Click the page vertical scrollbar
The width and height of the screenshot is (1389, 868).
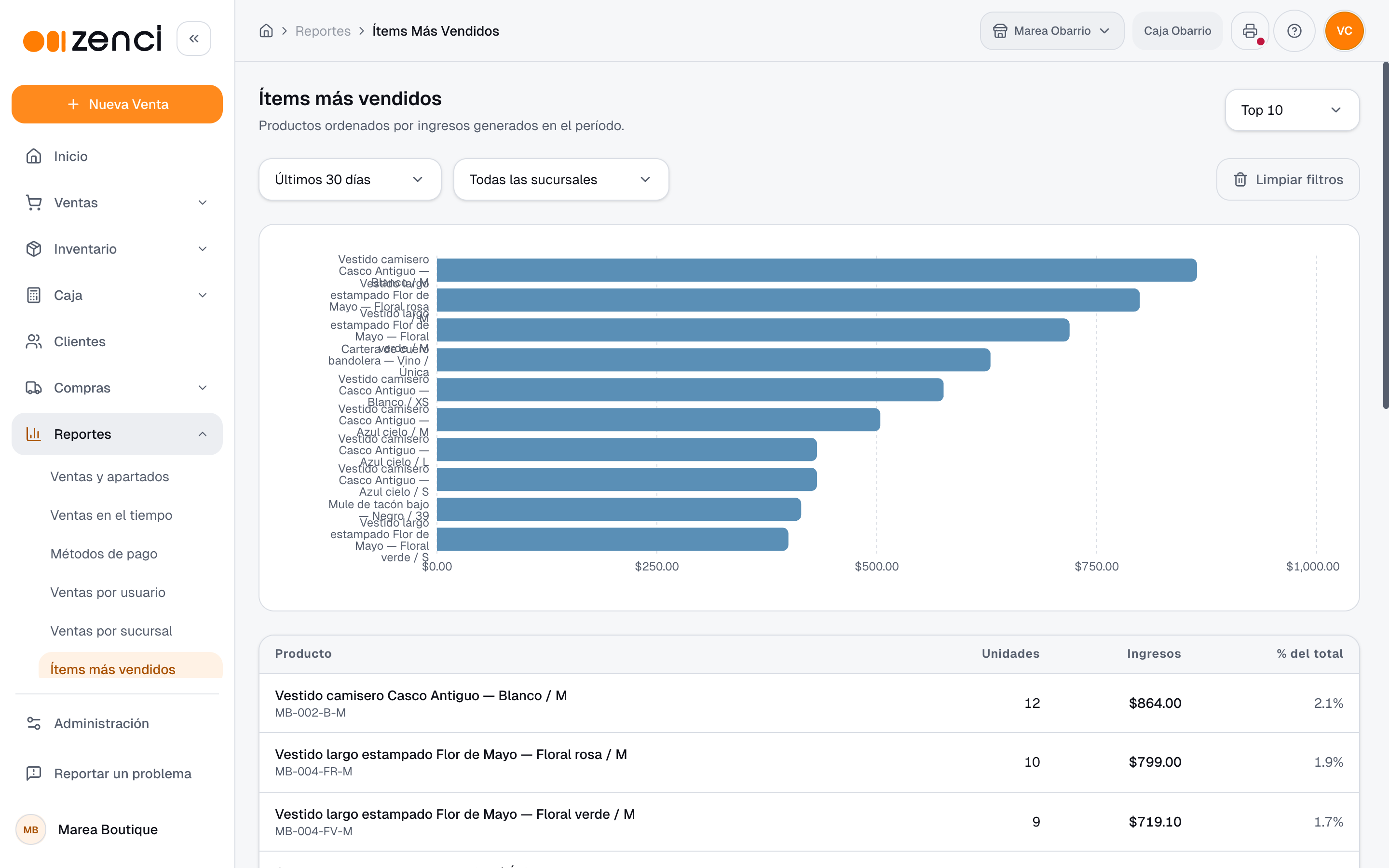pos(1385,235)
